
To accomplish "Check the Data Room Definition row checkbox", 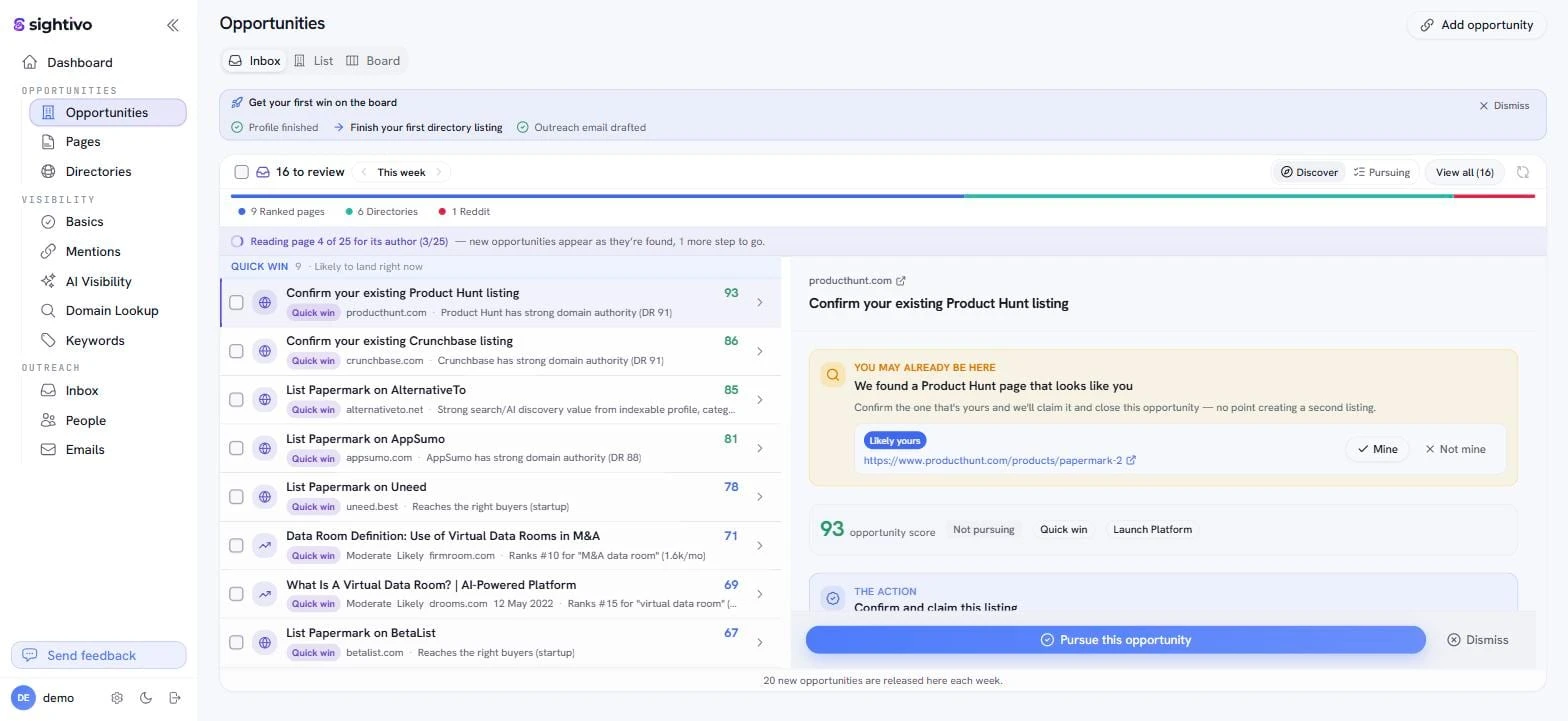I will point(237,545).
